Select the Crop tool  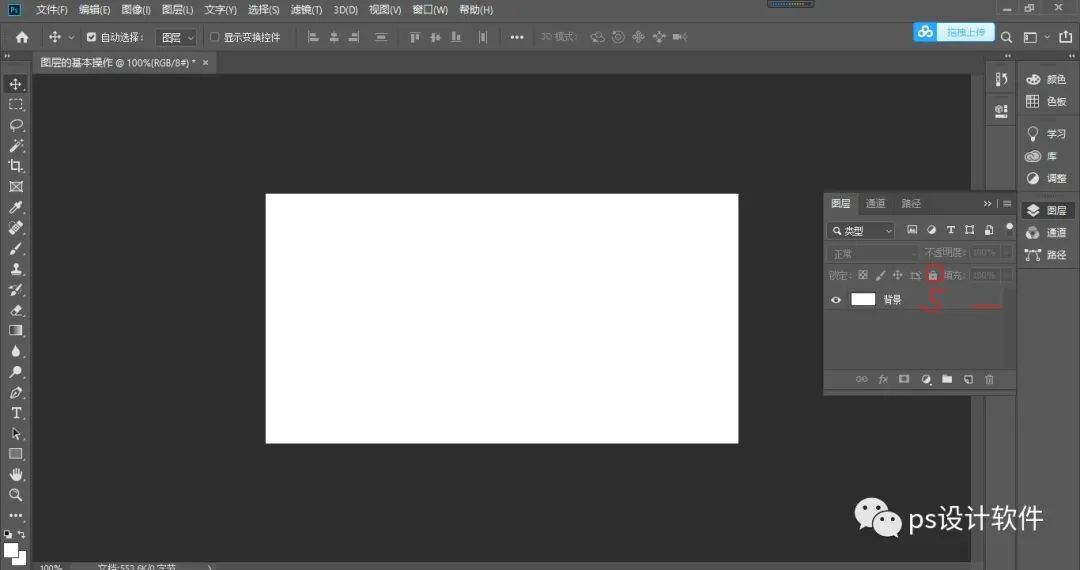(16, 166)
